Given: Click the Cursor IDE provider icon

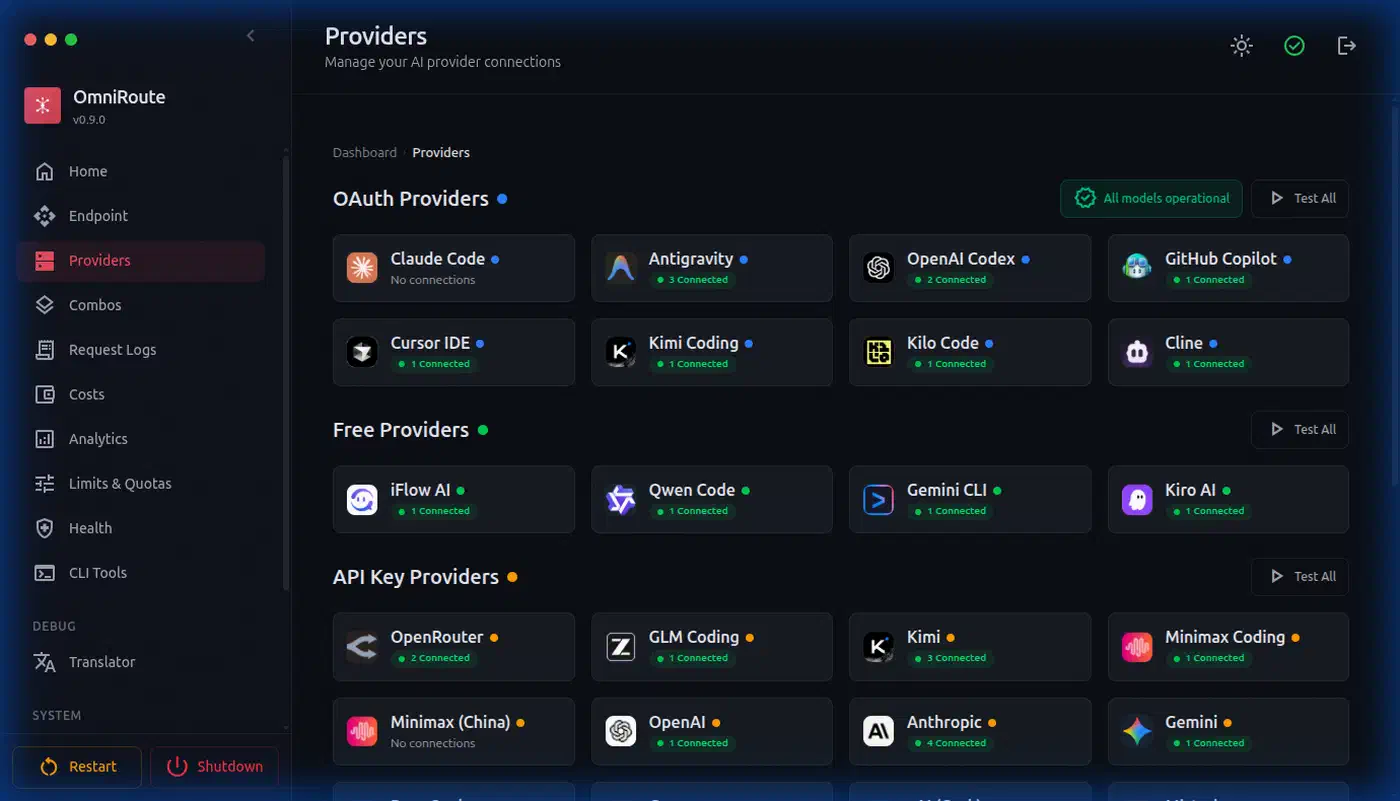Looking at the screenshot, I should [362, 352].
